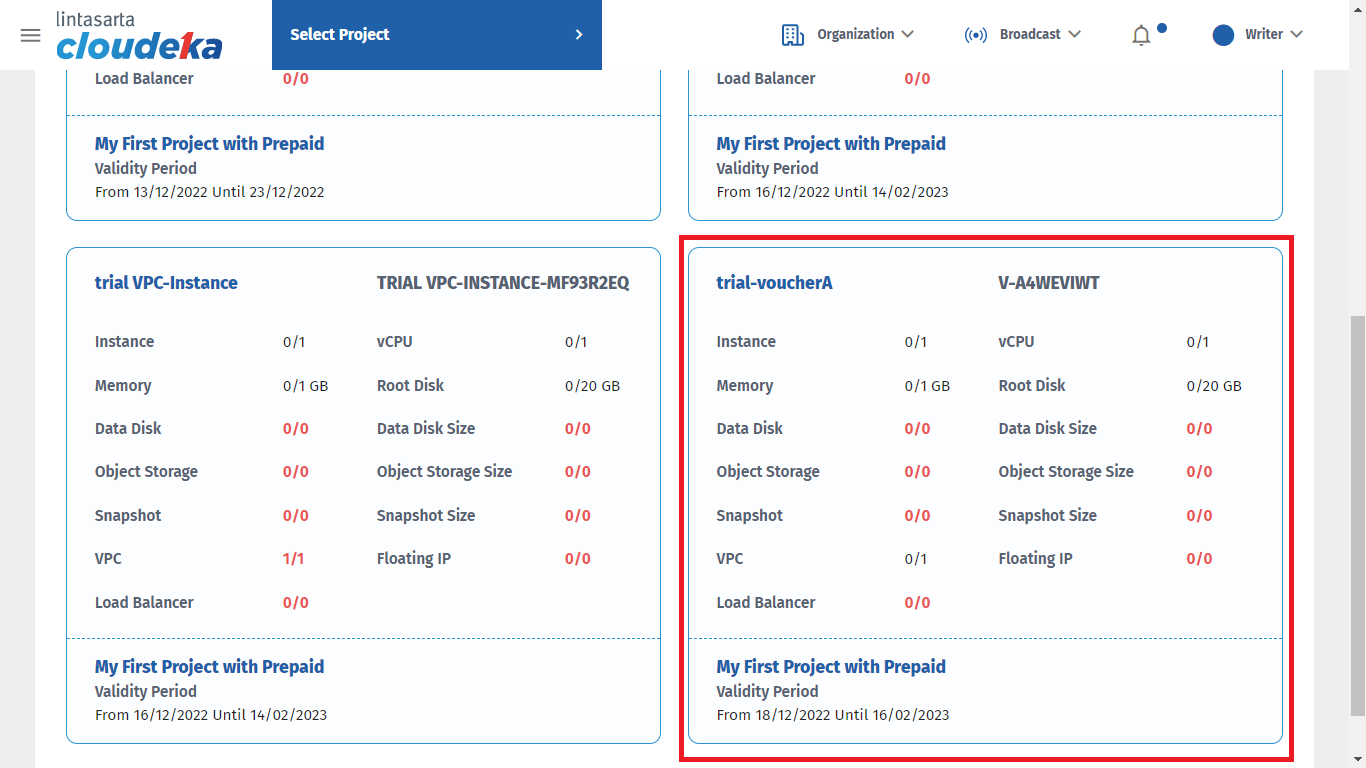Select the V-A4WEVIWT voucher code
This screenshot has width=1366, height=768.
coord(1048,283)
